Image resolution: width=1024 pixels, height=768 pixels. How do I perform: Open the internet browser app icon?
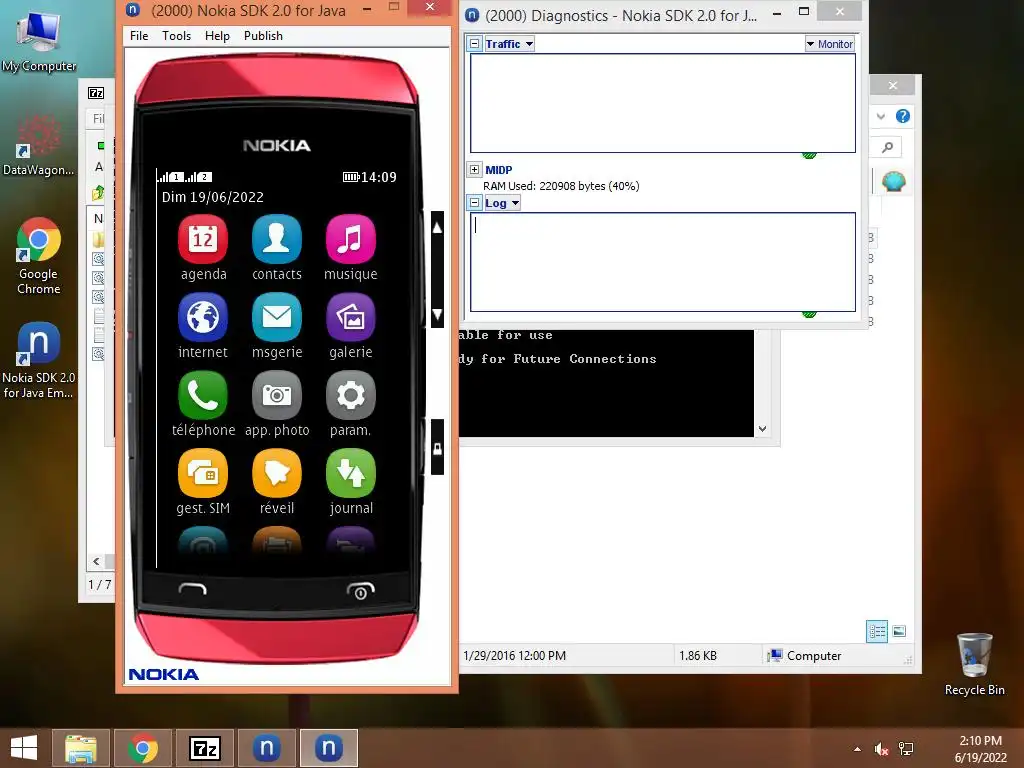(202, 317)
